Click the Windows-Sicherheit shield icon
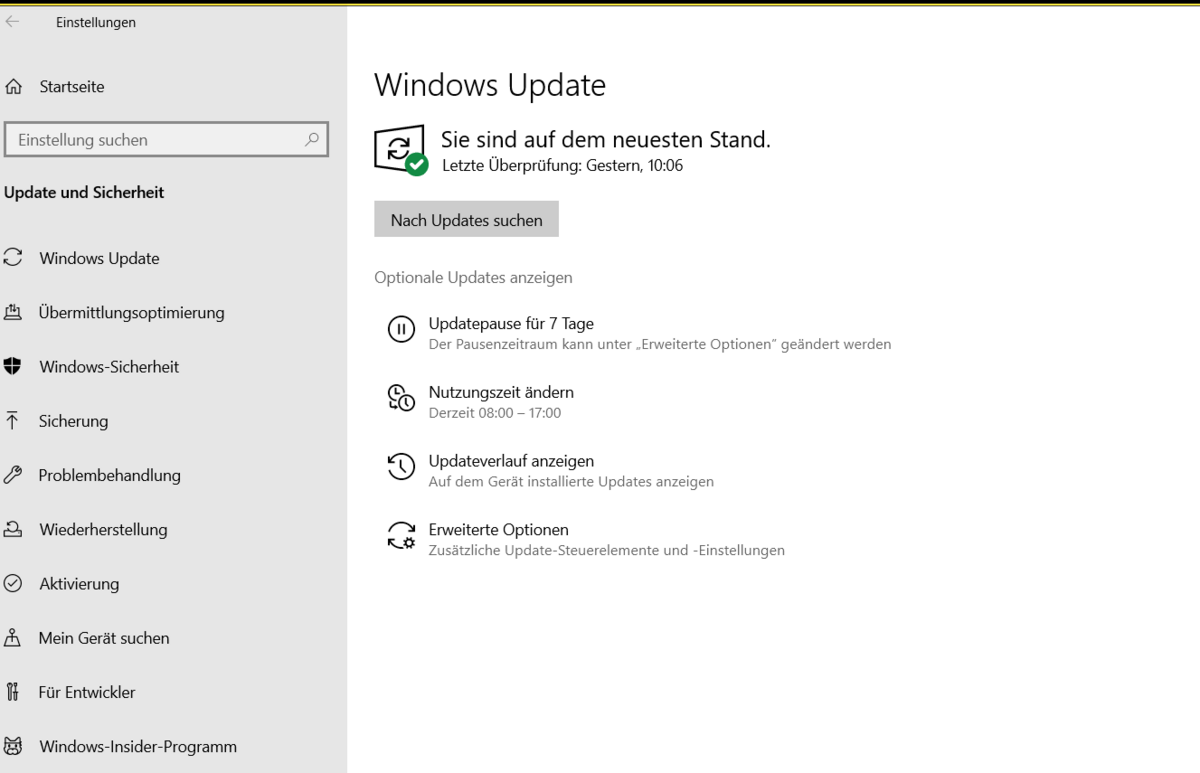This screenshot has width=1200, height=773. point(13,367)
